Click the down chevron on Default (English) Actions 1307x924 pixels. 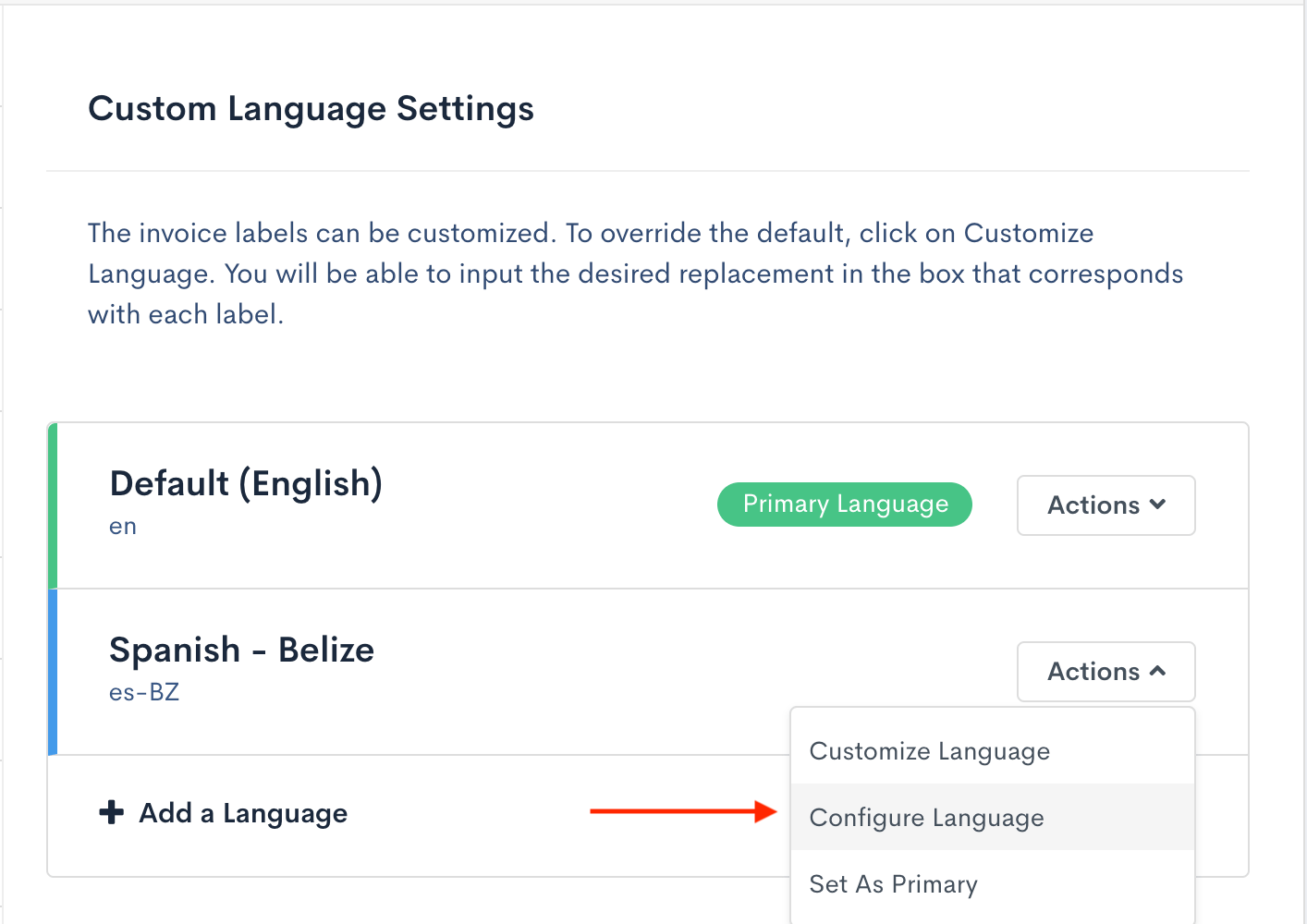point(1158,505)
